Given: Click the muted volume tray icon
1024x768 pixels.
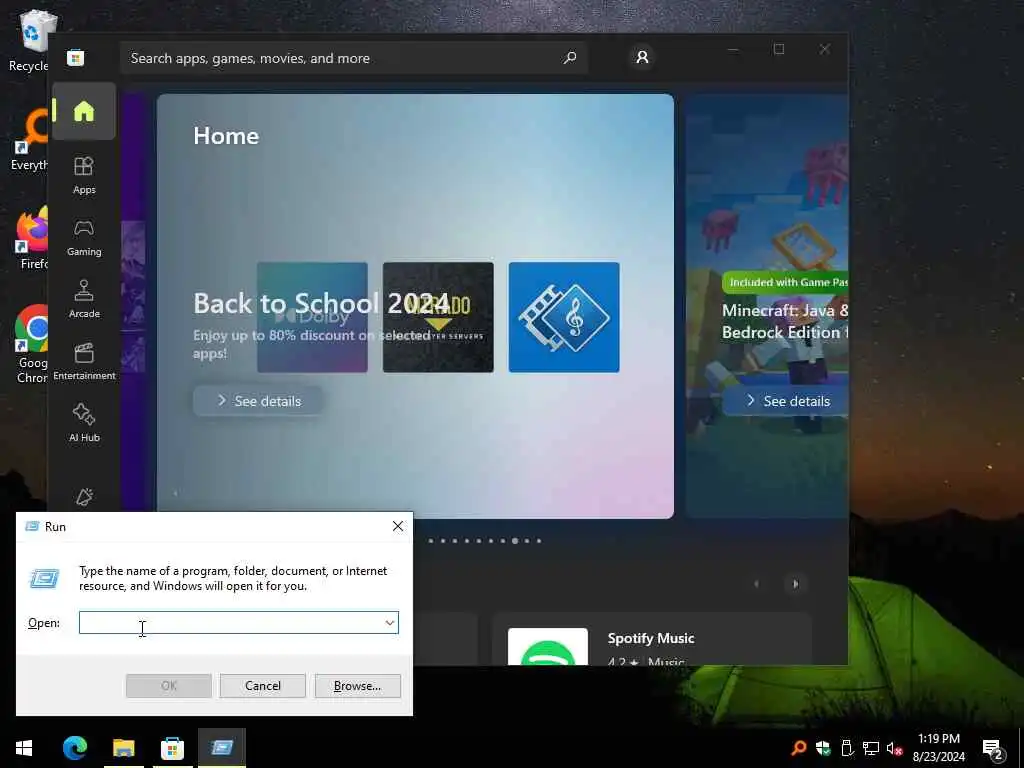Looking at the screenshot, I should pyautogui.click(x=894, y=748).
